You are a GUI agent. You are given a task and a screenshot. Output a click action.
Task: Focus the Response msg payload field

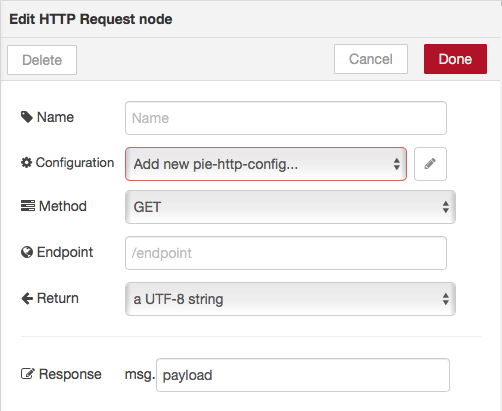point(303,375)
